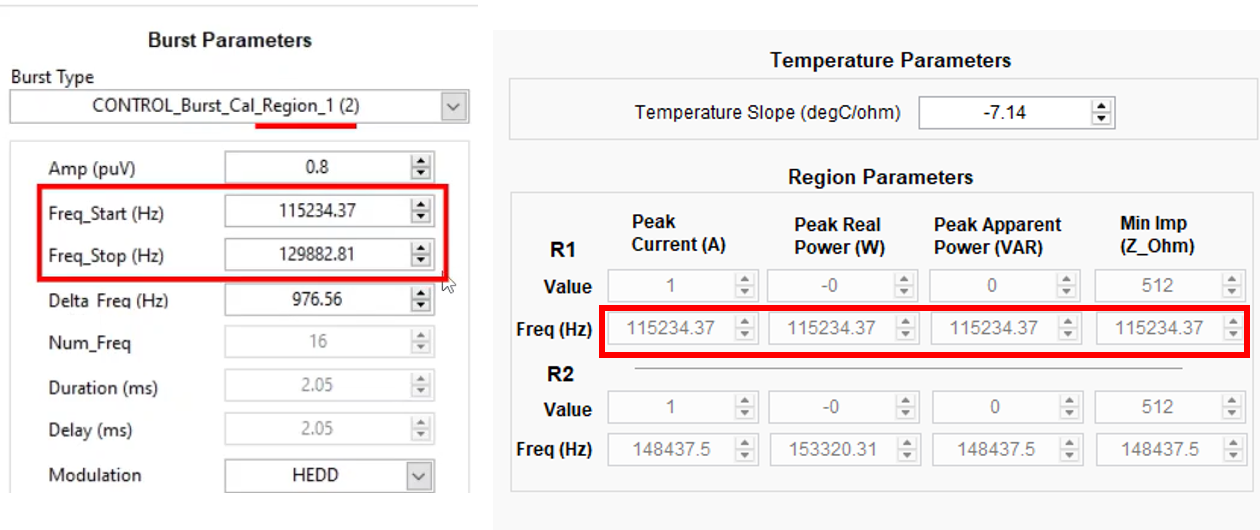Click the Delay (ms) field
This screenshot has width=1260, height=530.
tap(317, 429)
